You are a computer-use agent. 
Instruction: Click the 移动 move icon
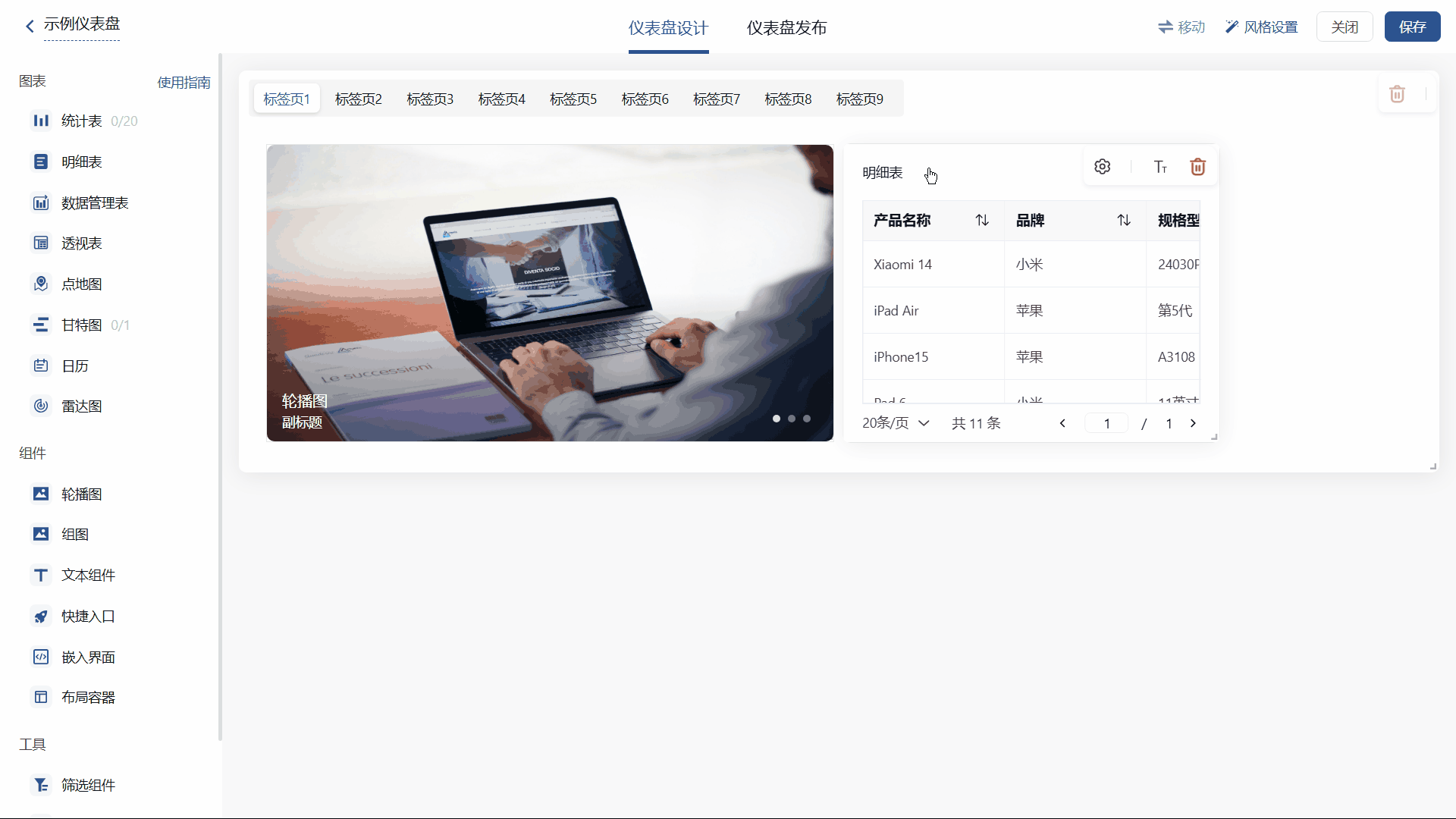pyautogui.click(x=1181, y=27)
